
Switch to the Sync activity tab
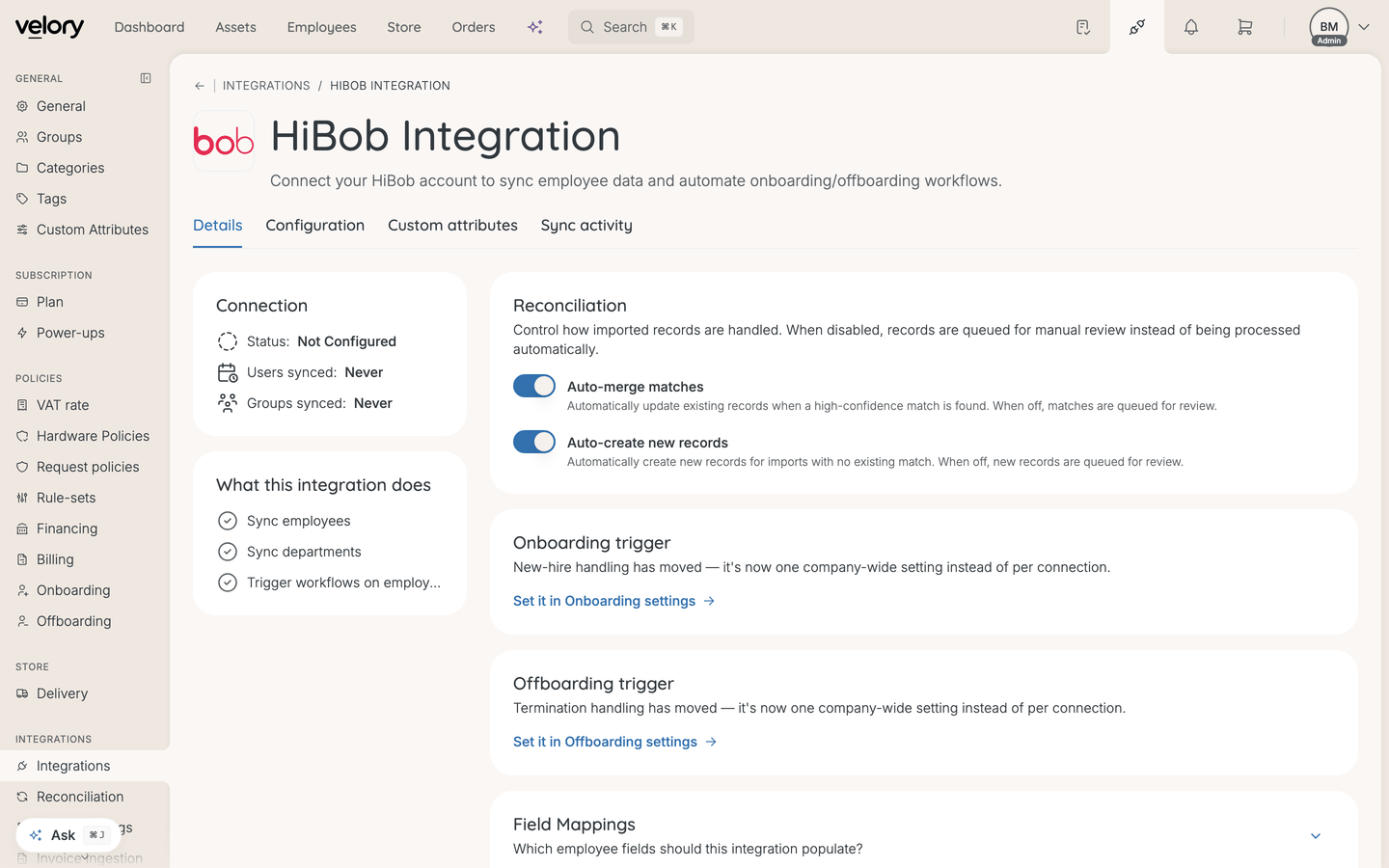click(x=586, y=226)
